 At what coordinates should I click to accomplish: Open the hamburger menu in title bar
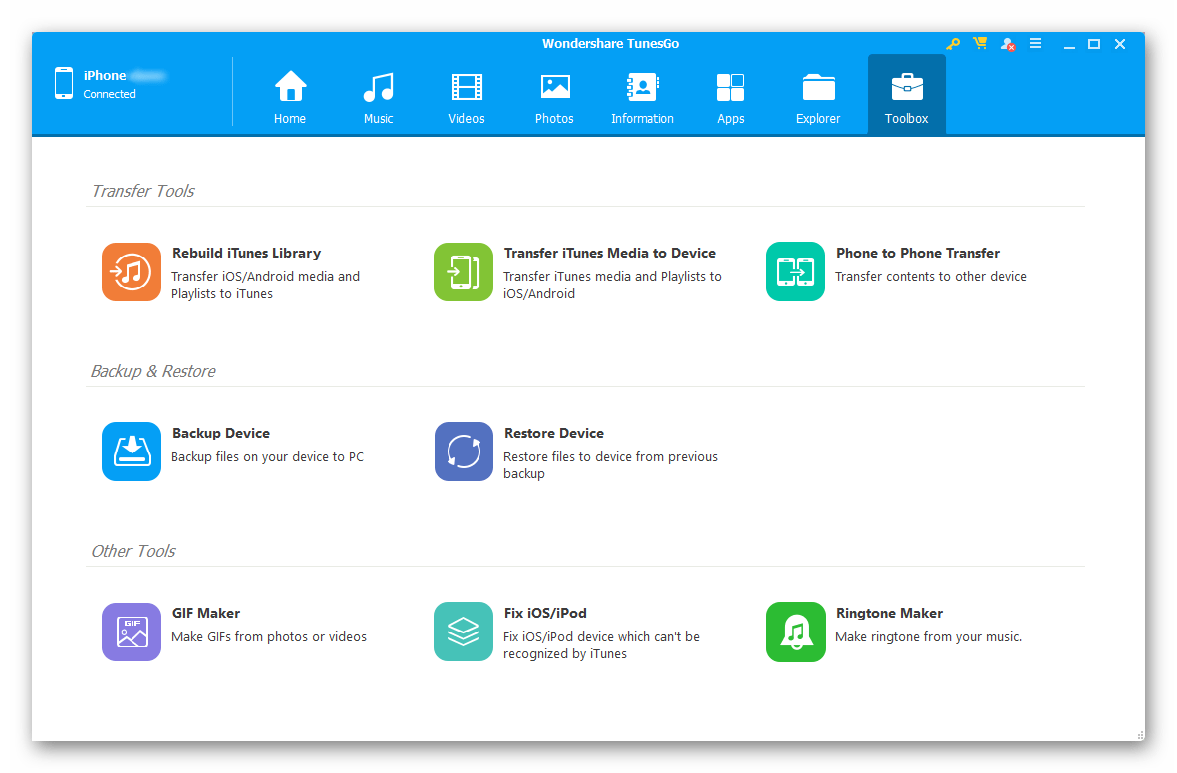[1035, 44]
